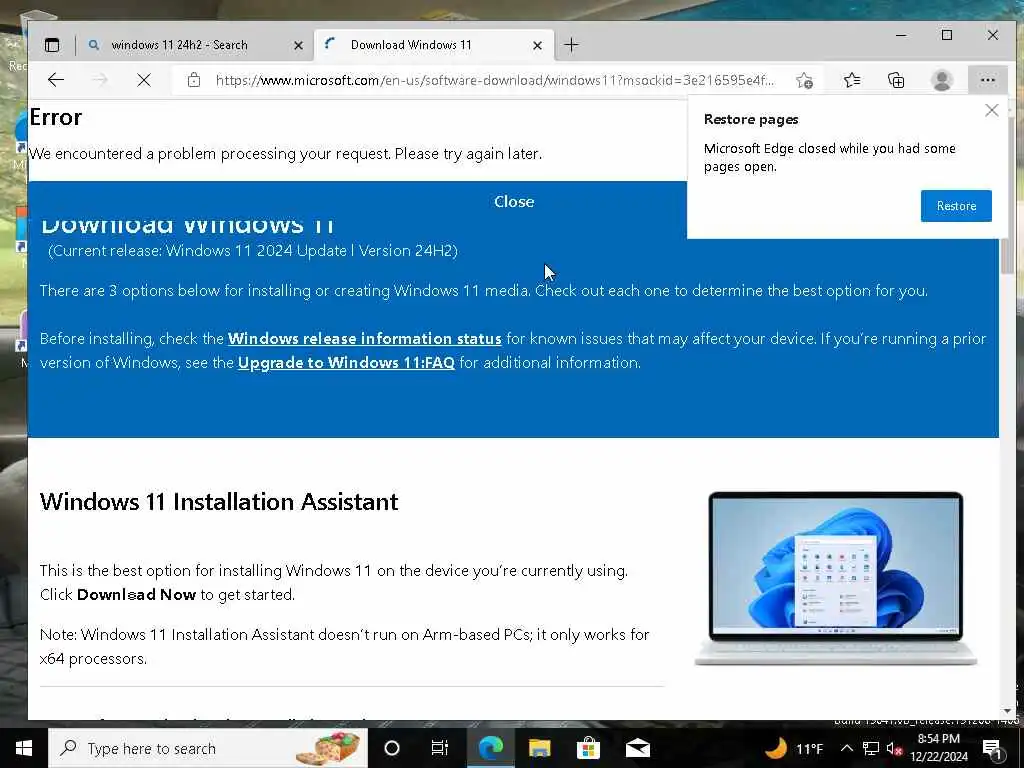Image resolution: width=1024 pixels, height=768 pixels.
Task: Dismiss the Restore pages popup
Action: coord(991,110)
